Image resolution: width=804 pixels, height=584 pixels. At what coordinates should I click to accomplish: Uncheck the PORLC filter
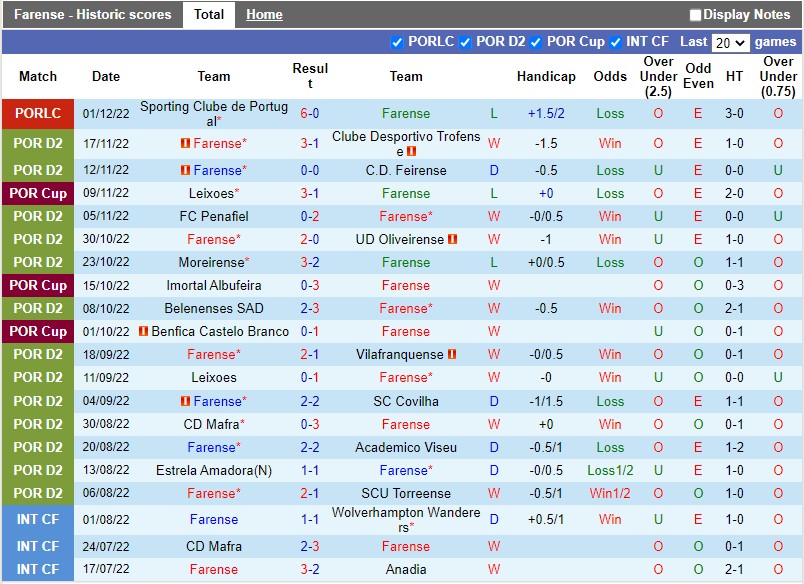(397, 43)
